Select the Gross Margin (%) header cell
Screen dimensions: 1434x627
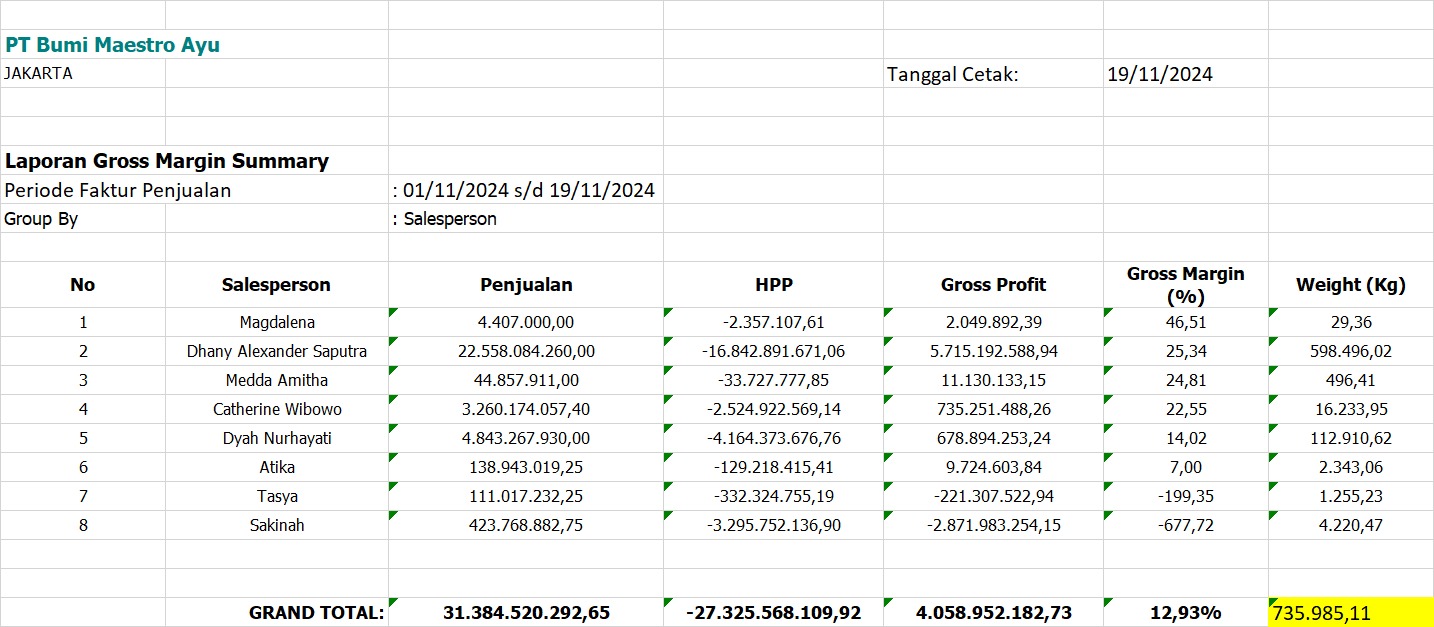pyautogui.click(x=1185, y=285)
